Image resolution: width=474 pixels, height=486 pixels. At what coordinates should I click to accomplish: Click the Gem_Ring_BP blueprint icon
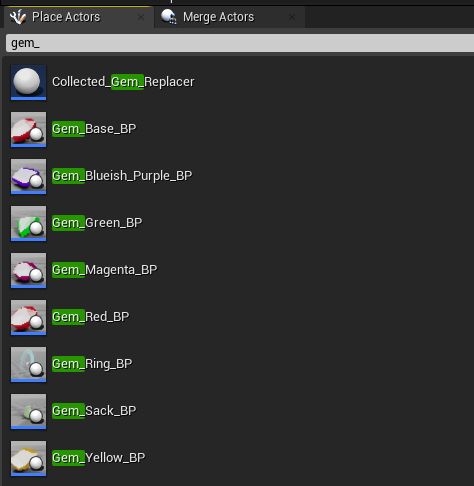(28, 364)
